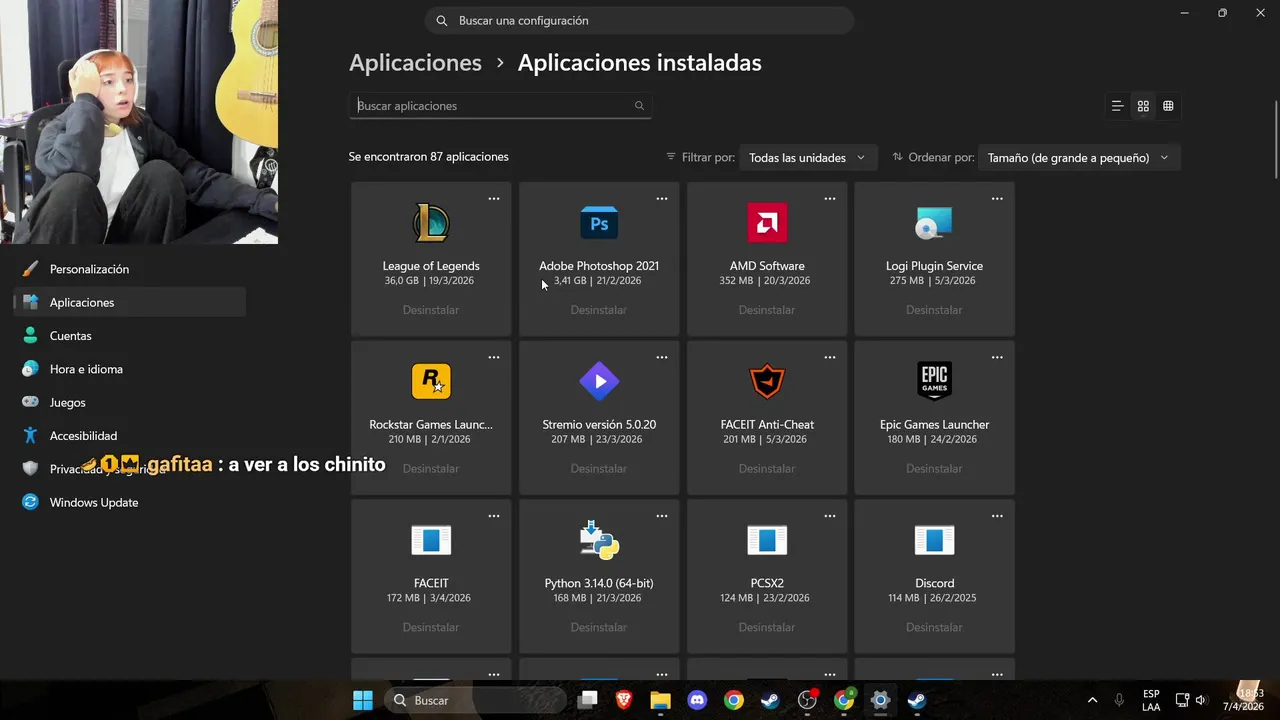1280x720 pixels.
Task: Click the microphone tray icon
Action: tap(1119, 700)
